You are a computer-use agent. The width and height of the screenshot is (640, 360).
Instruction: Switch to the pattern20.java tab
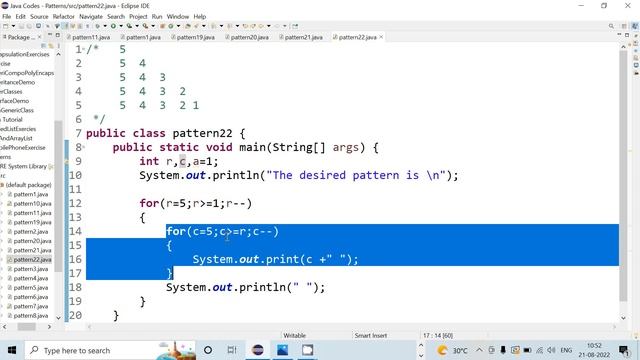point(247,37)
